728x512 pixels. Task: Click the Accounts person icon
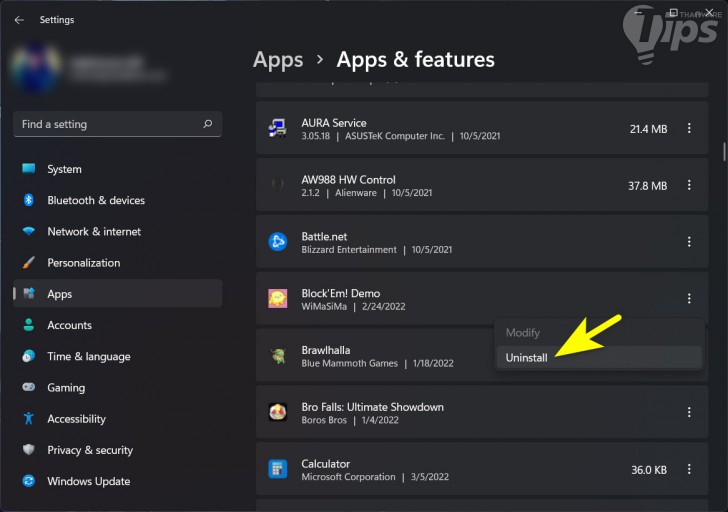(x=29, y=325)
